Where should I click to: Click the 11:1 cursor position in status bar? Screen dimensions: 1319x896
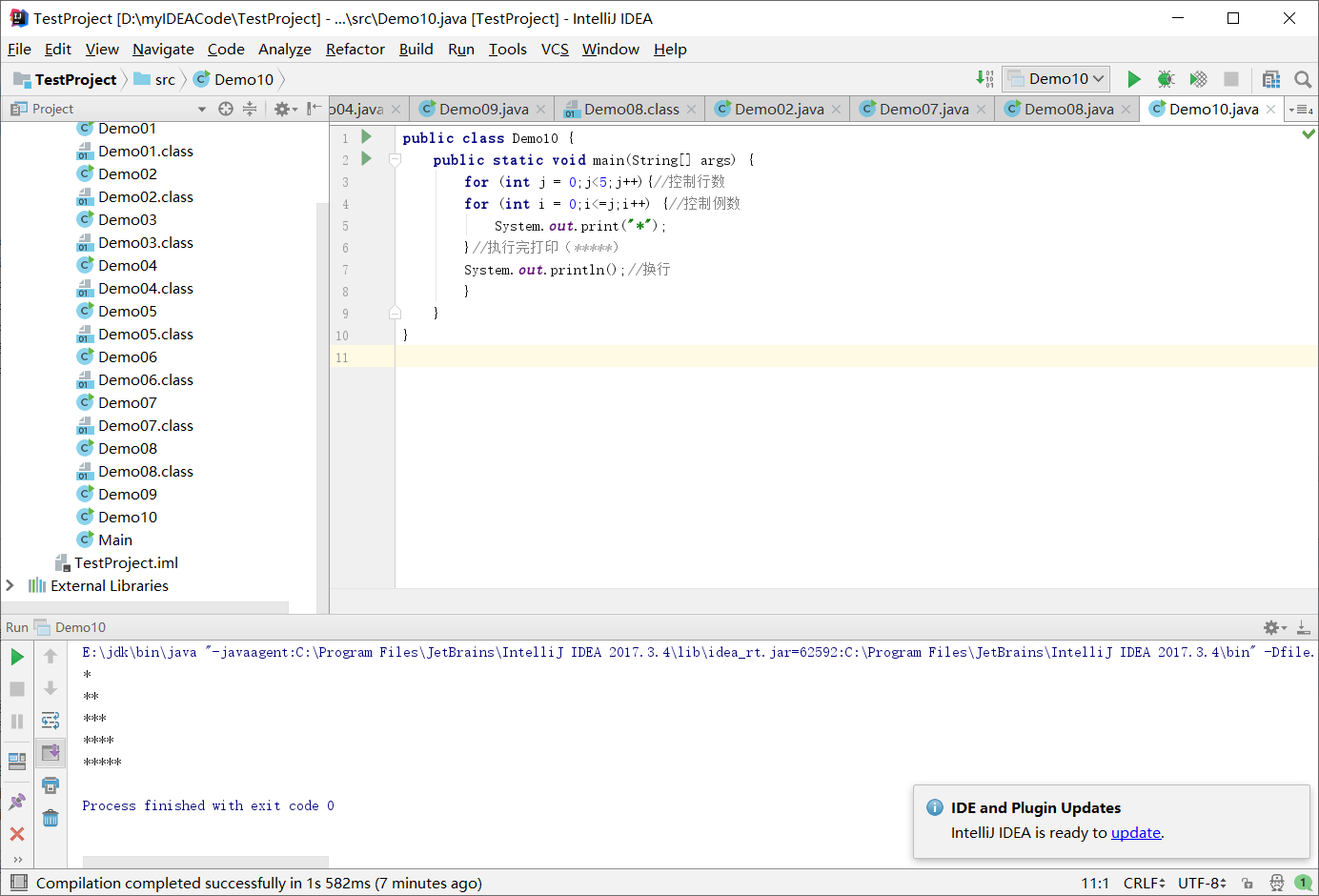click(1094, 884)
